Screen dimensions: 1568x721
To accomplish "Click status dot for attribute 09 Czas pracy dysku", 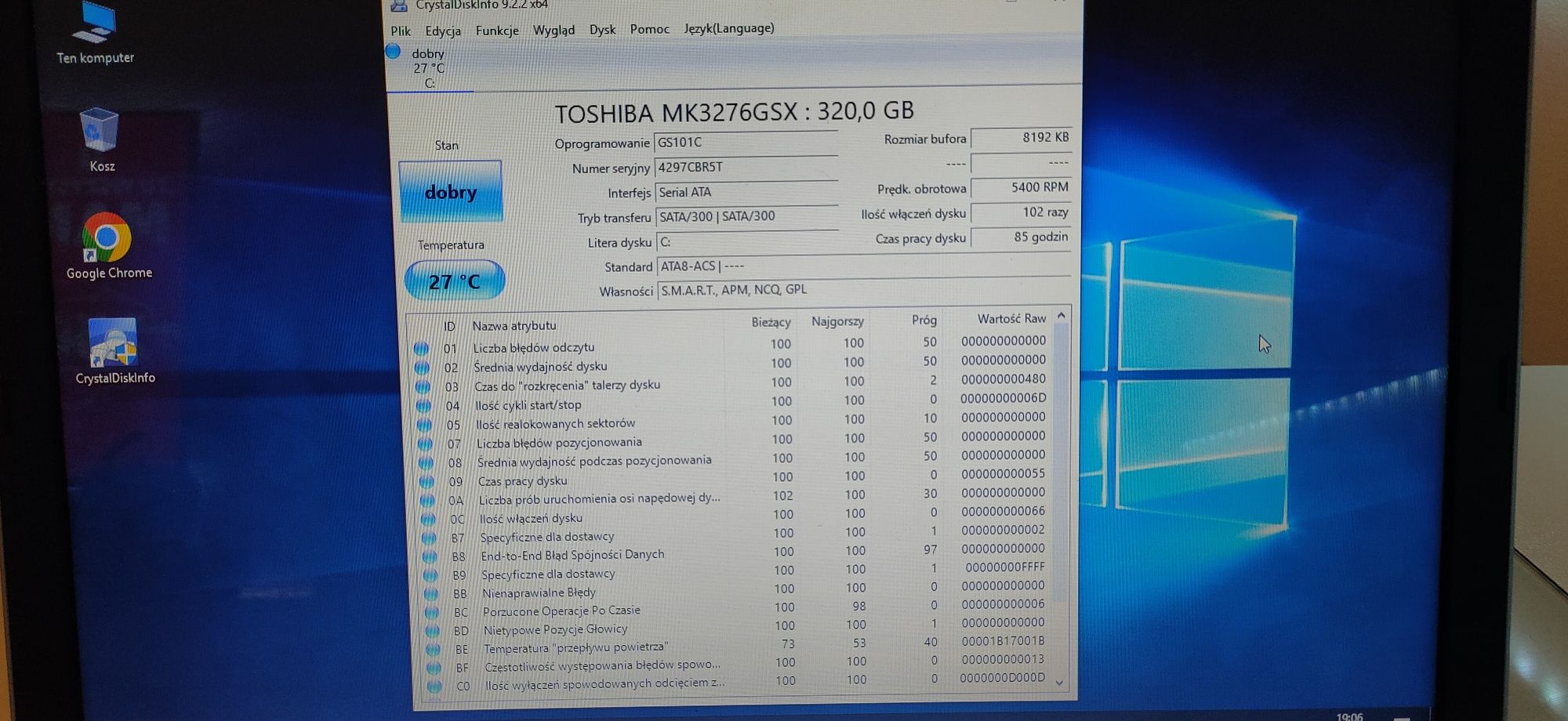I will point(426,481).
